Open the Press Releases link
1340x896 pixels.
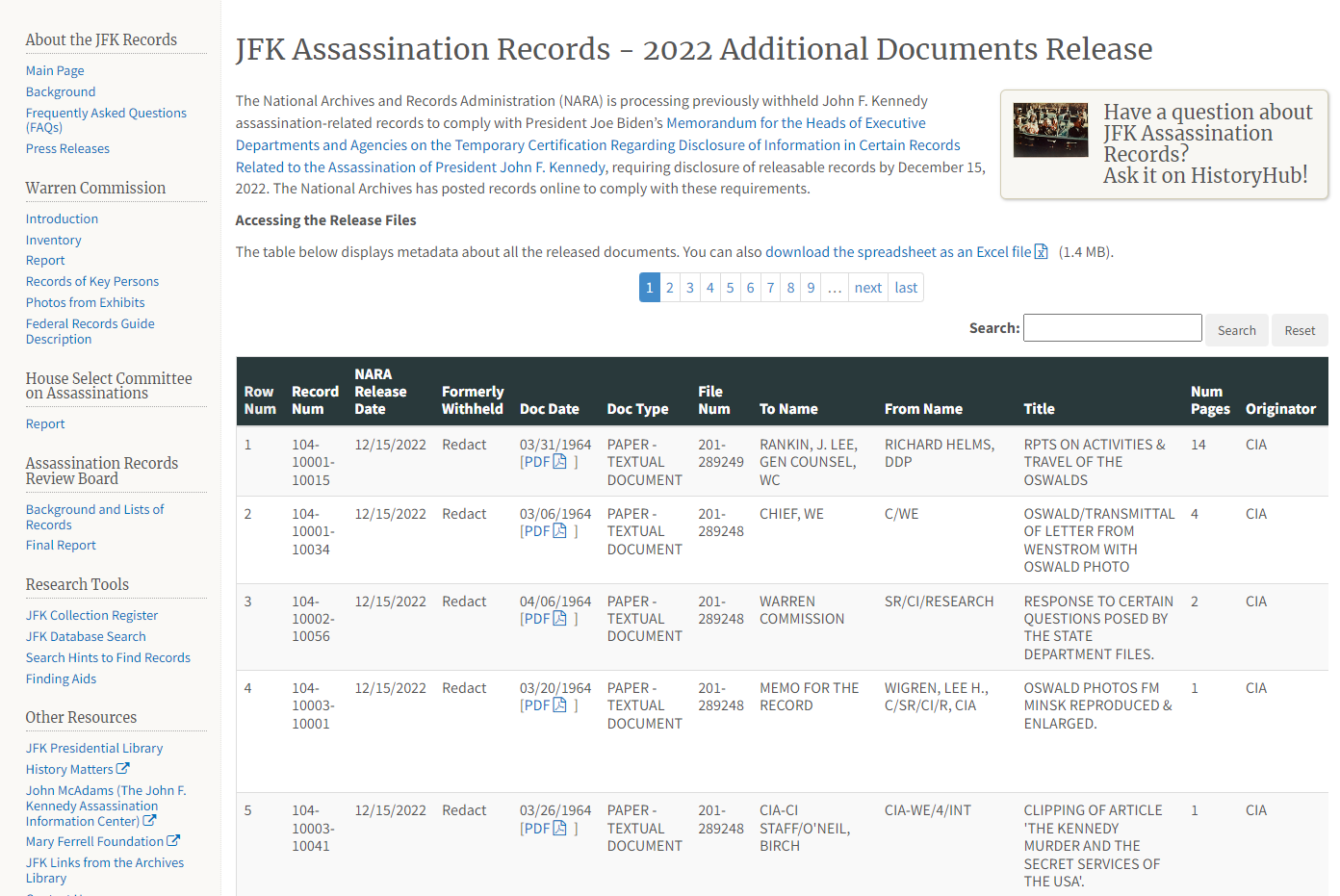pyautogui.click(x=67, y=148)
